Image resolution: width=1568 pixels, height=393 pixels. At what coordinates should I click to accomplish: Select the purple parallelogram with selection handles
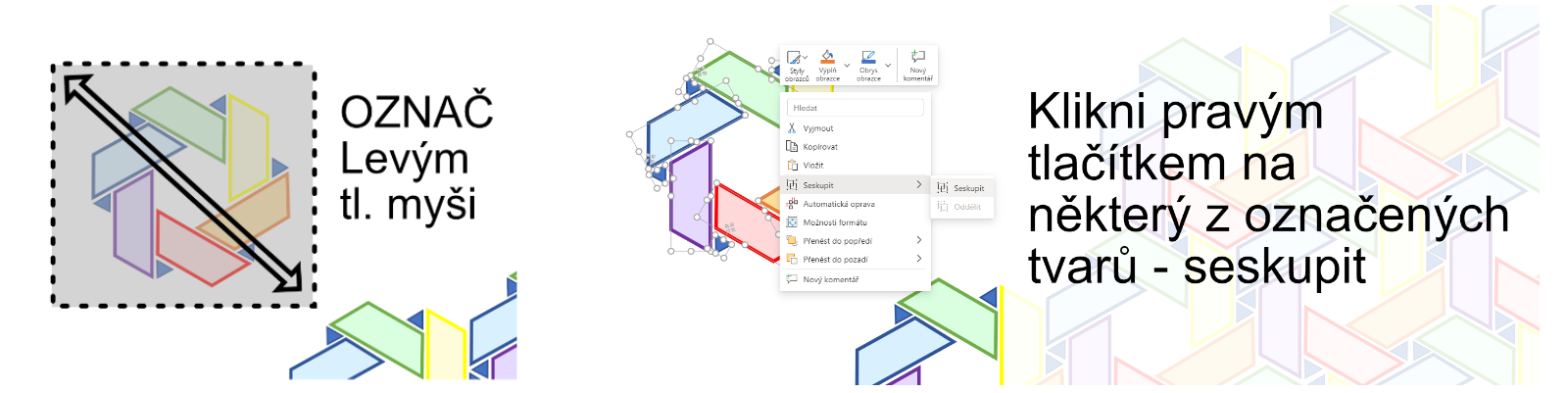(689, 194)
